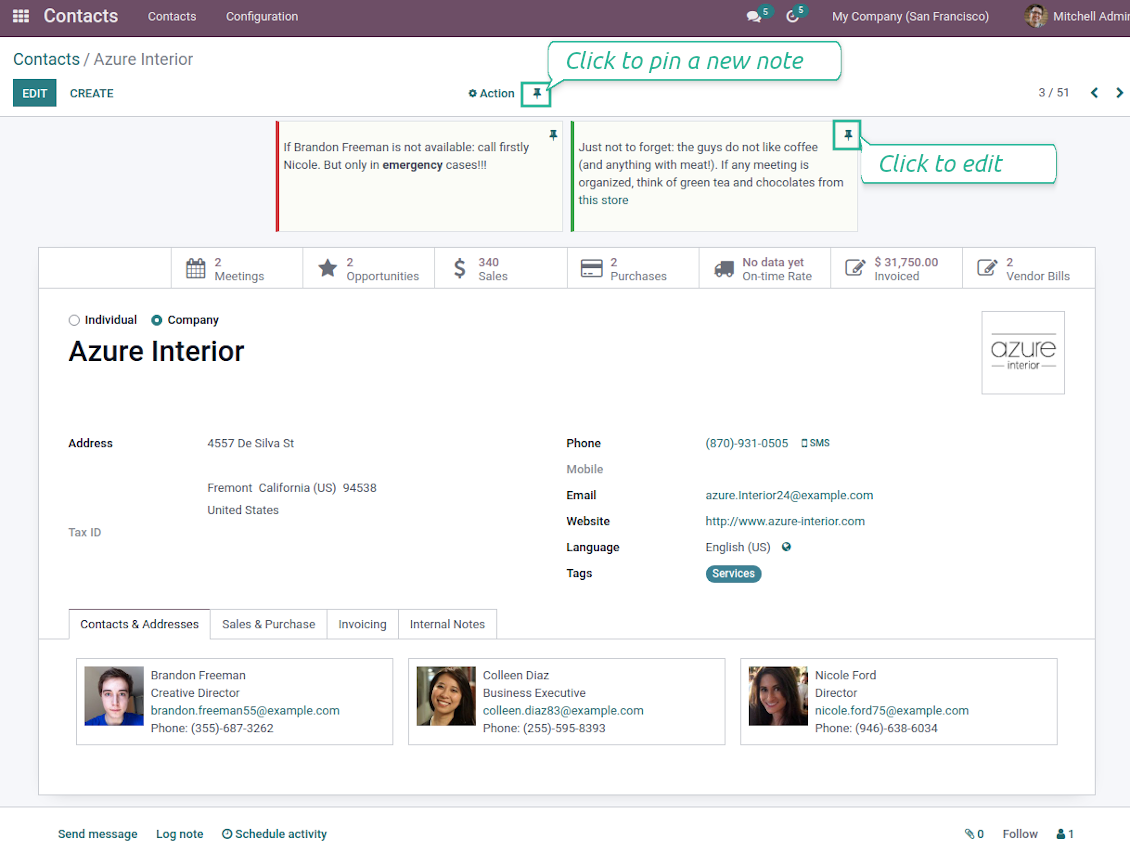Click Colleen Diaz photo thumbnail
This screenshot has width=1130, height=852.
point(446,696)
